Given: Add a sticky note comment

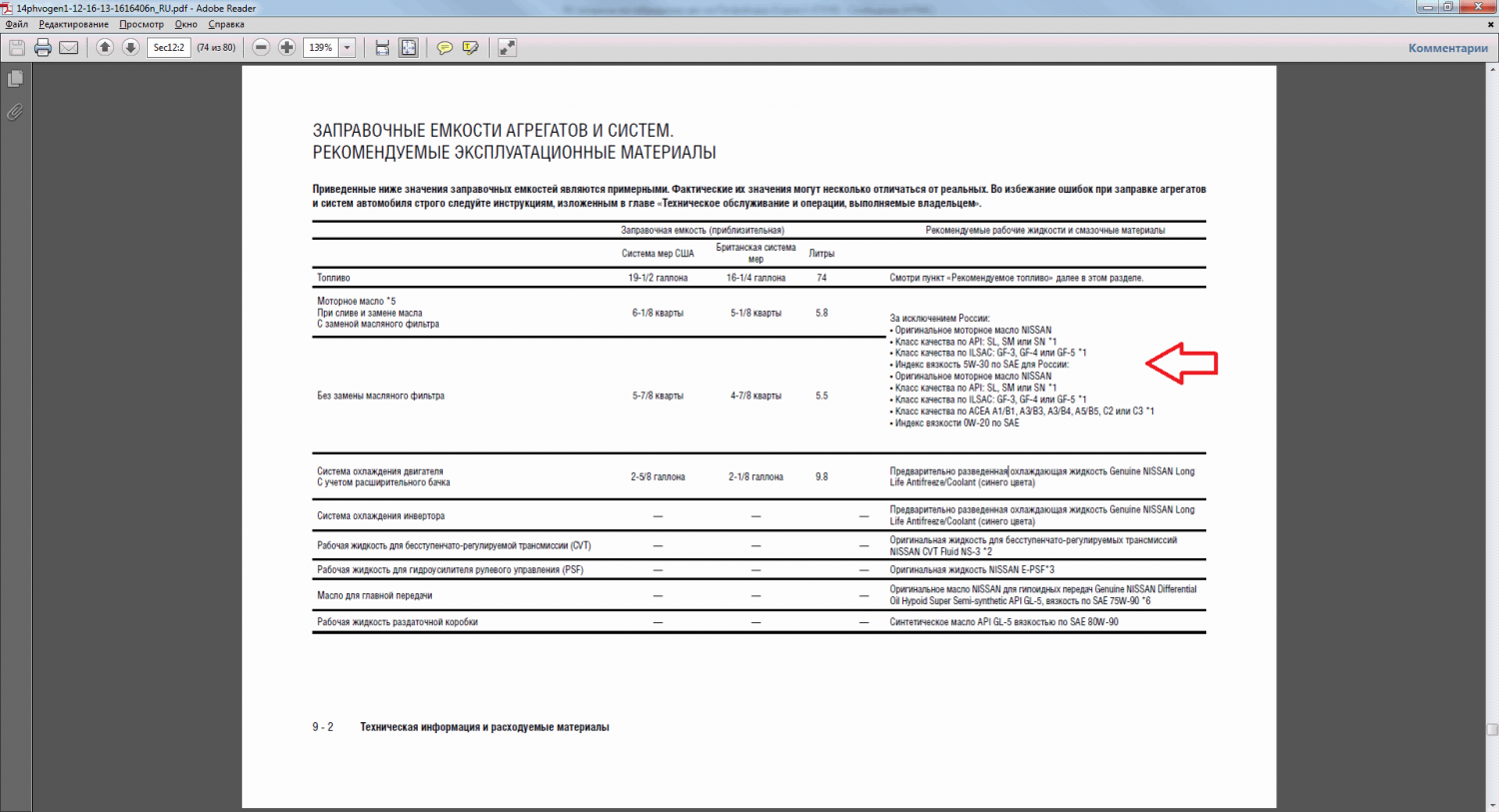Looking at the screenshot, I should [x=445, y=47].
